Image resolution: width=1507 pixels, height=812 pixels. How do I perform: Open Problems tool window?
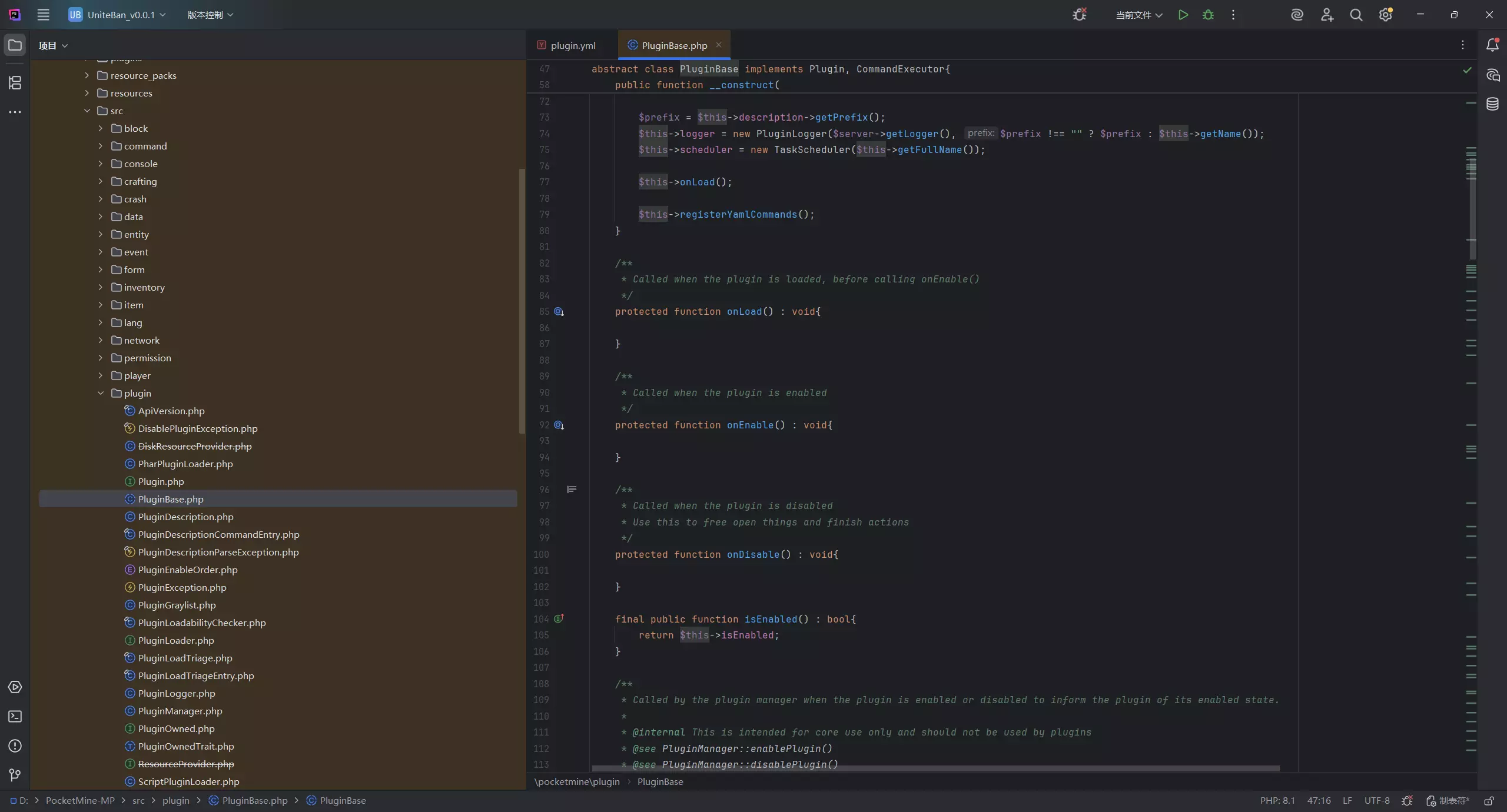(15, 746)
